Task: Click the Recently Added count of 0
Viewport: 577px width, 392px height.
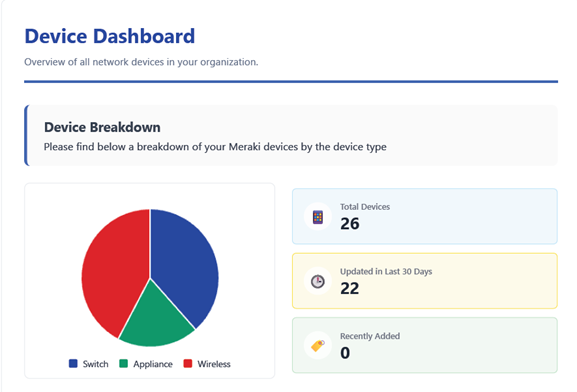Action: pyautogui.click(x=345, y=353)
